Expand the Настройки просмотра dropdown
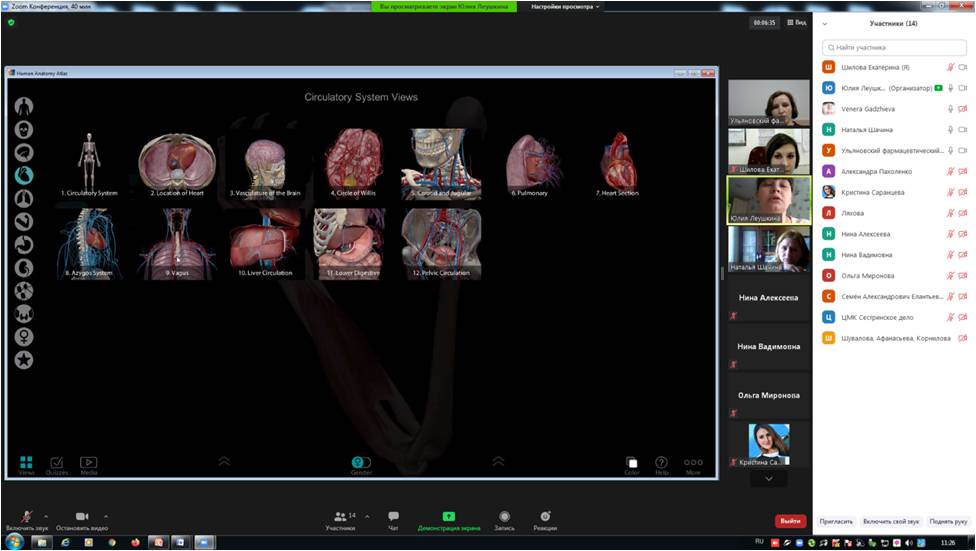This screenshot has height=551, width=976. pos(566,6)
